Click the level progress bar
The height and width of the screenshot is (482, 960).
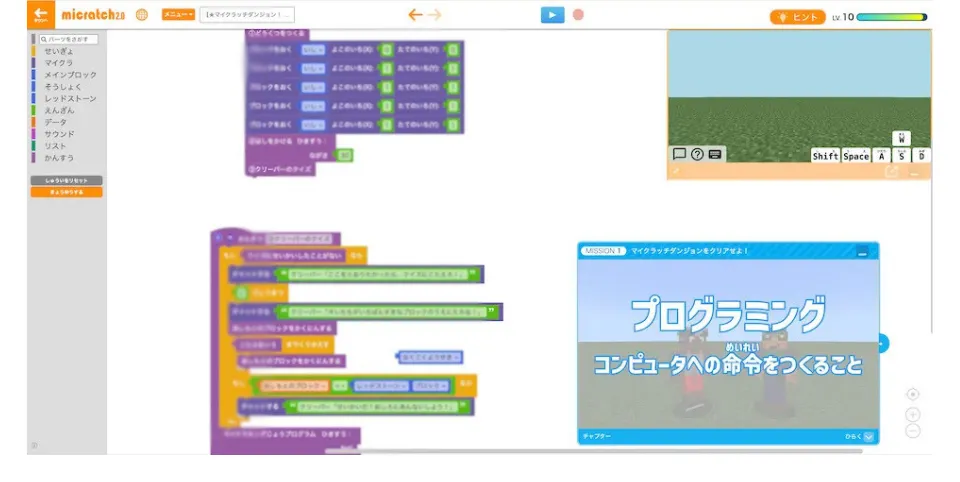point(891,17)
